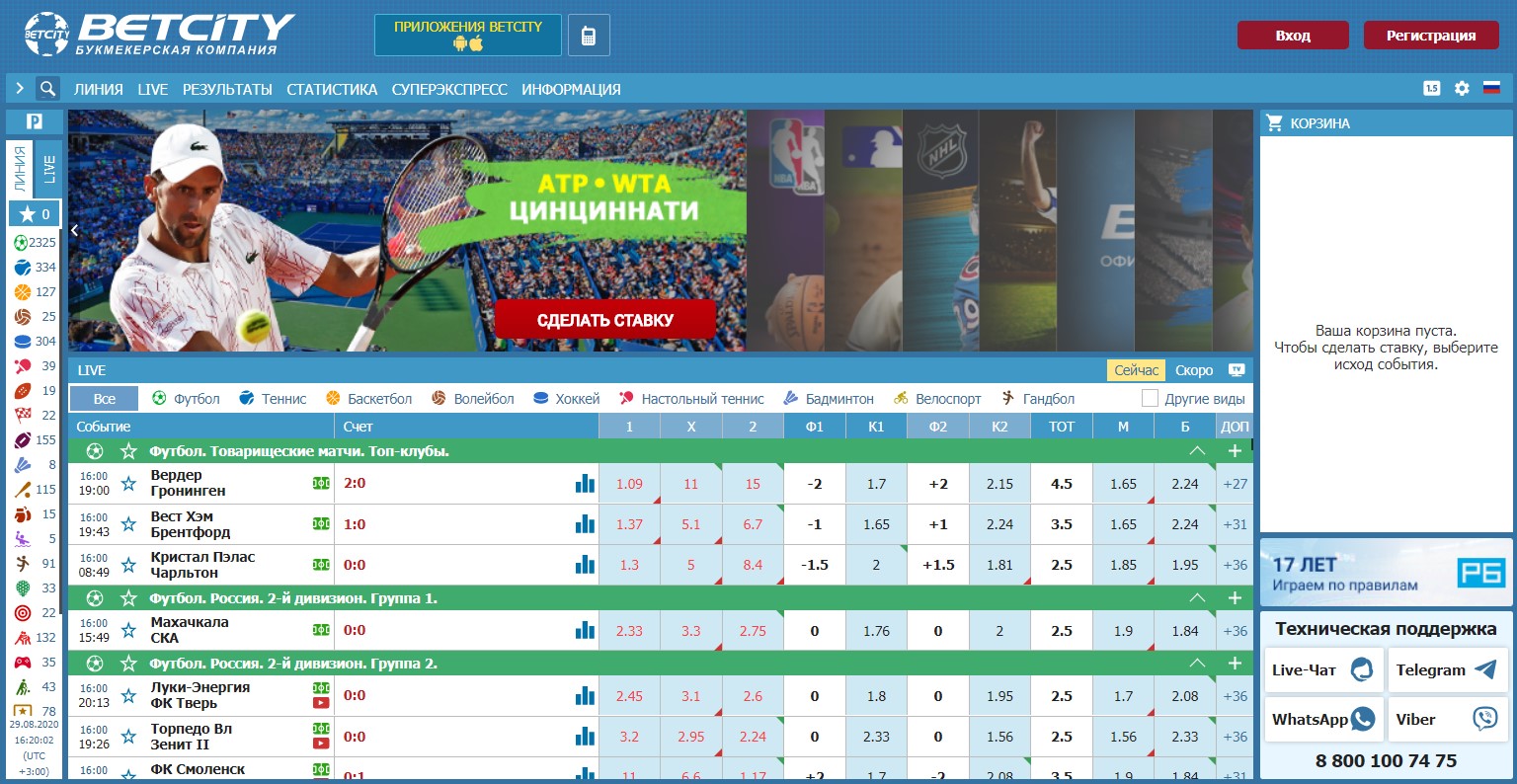Contact support via WhatsApp
This screenshot has width=1517, height=784.
pos(1323,719)
